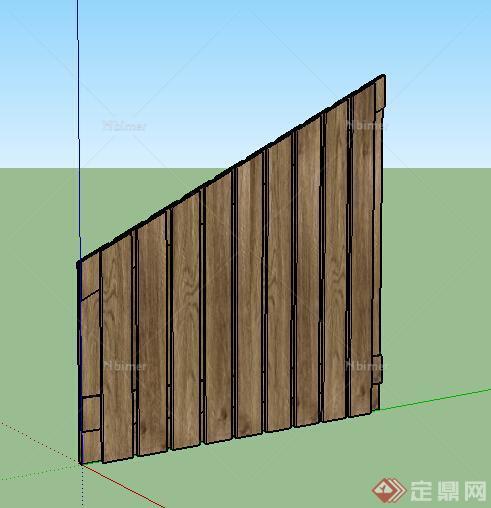
Task: Click the 定鼎网 watermark text
Action: pyautogui.click(x=448, y=491)
